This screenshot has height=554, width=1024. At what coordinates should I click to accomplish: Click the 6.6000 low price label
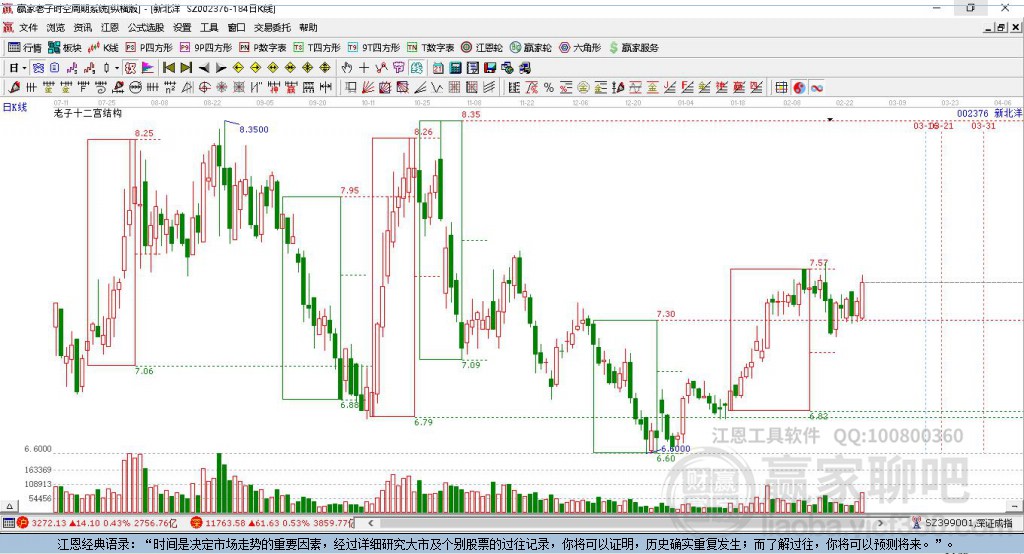pos(675,449)
